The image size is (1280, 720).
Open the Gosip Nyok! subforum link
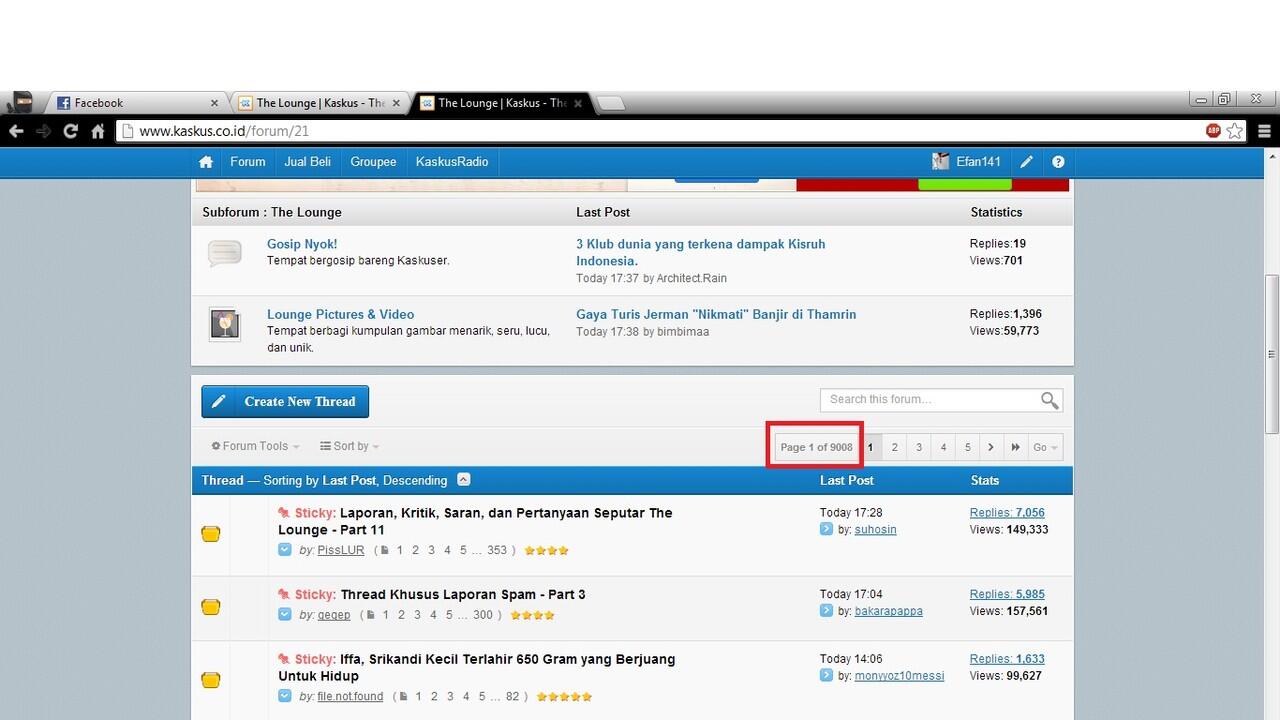pos(302,244)
